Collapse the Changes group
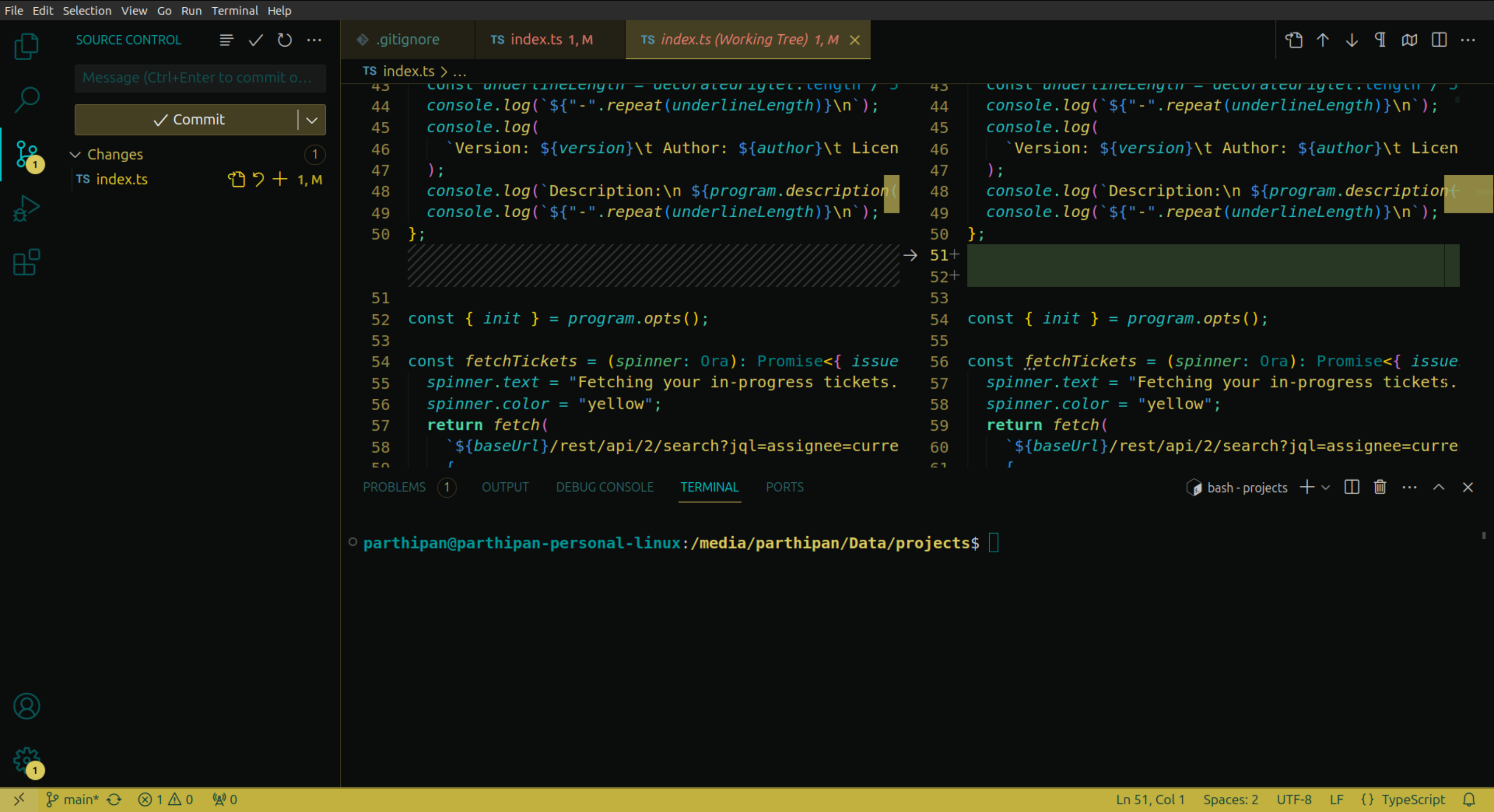Screen dimensions: 1494x812 click(x=75, y=155)
